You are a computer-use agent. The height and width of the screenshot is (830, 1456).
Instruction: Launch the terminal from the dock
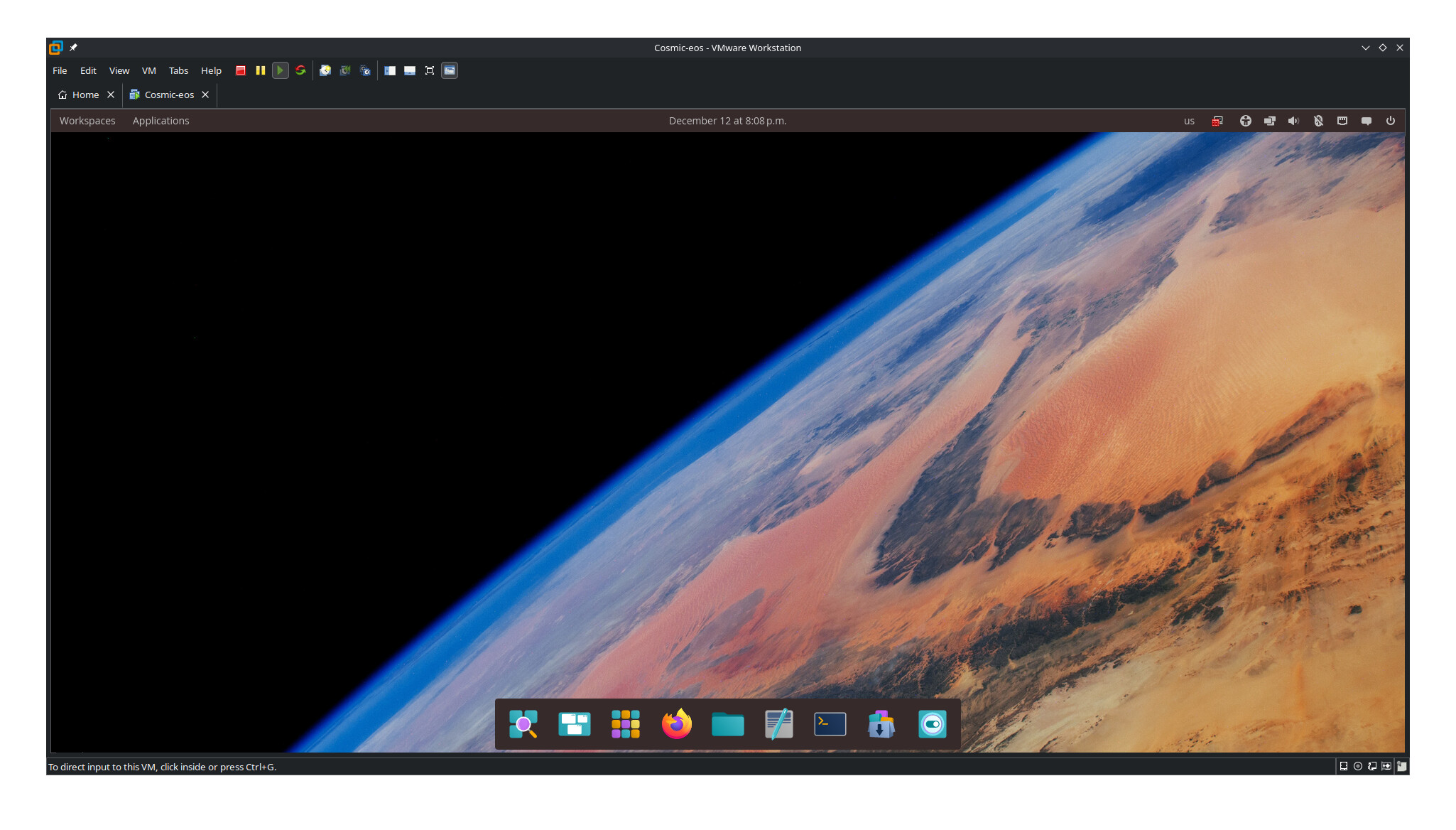[x=830, y=724]
